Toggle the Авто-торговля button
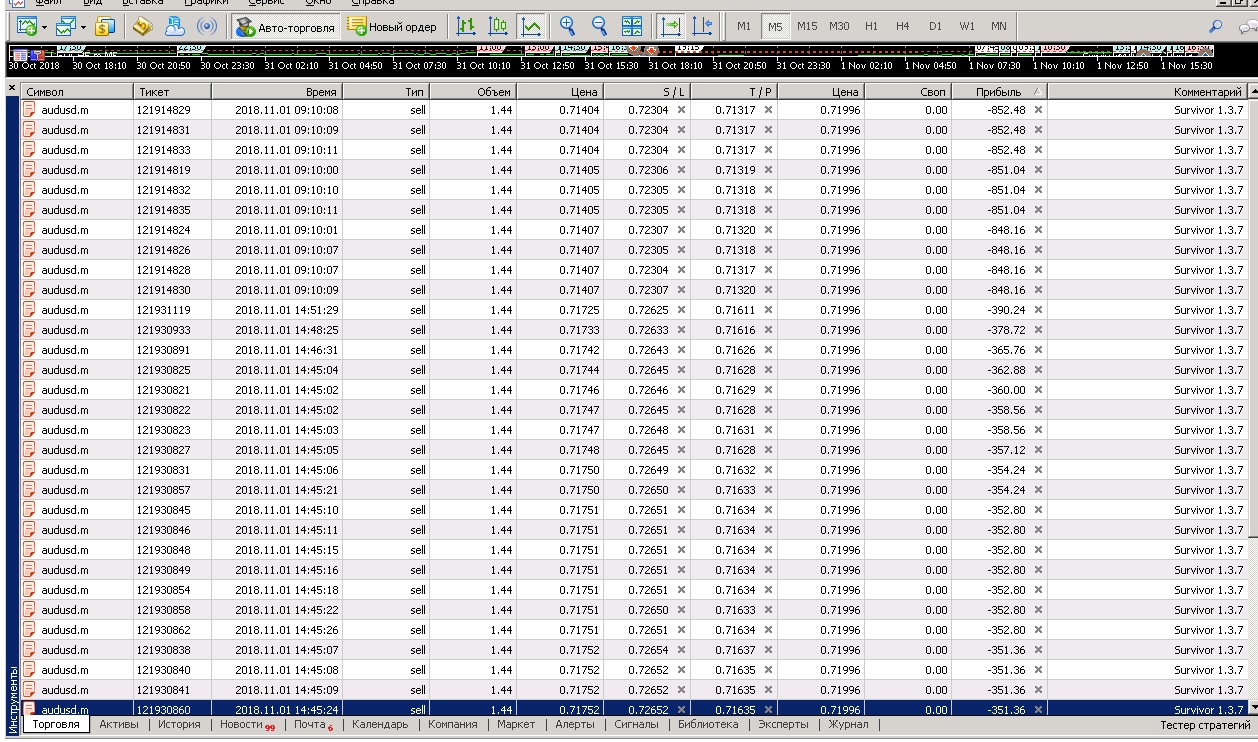Image resolution: width=1258 pixels, height=742 pixels. coord(286,27)
